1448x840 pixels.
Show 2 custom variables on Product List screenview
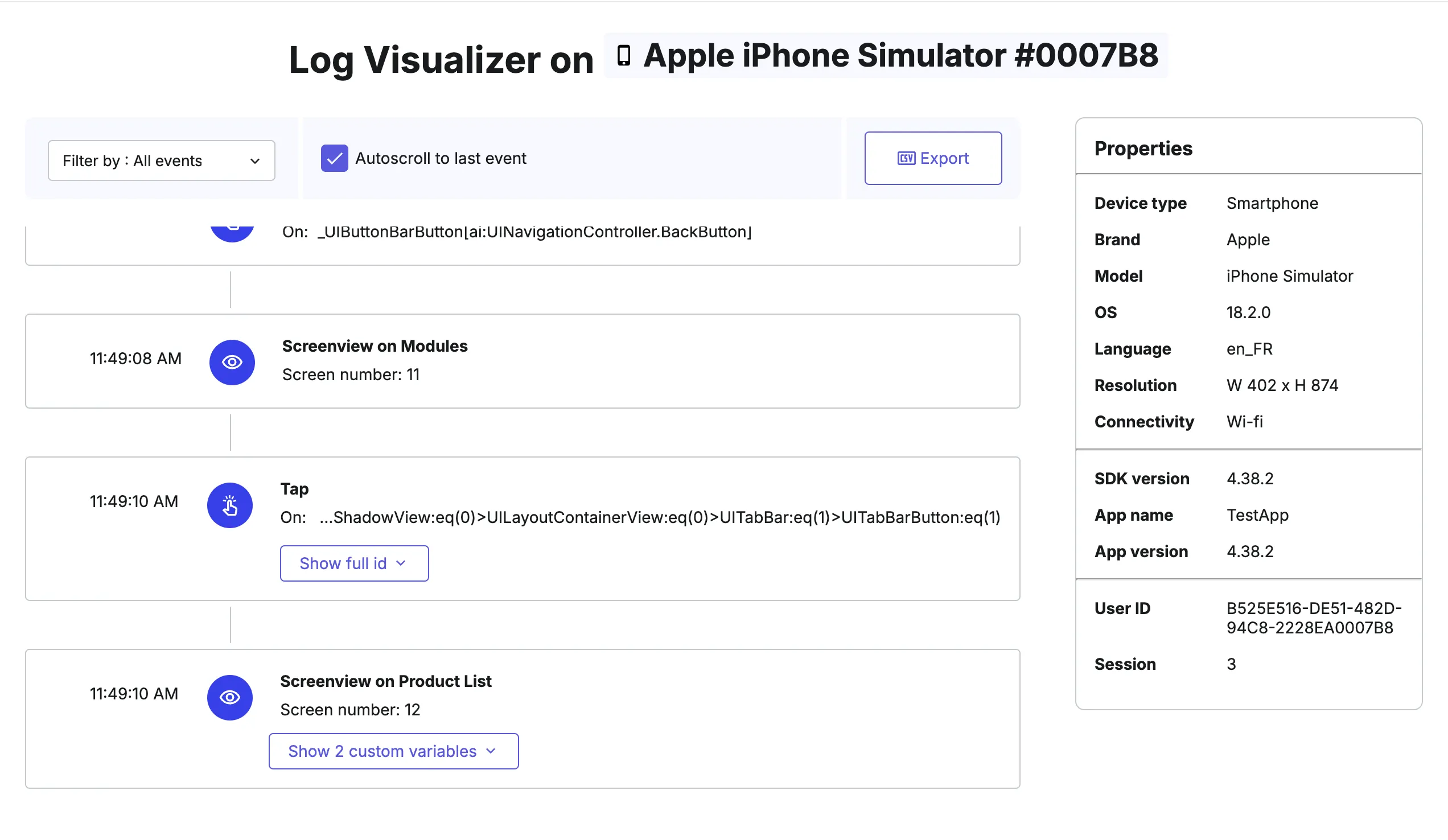pyautogui.click(x=394, y=751)
